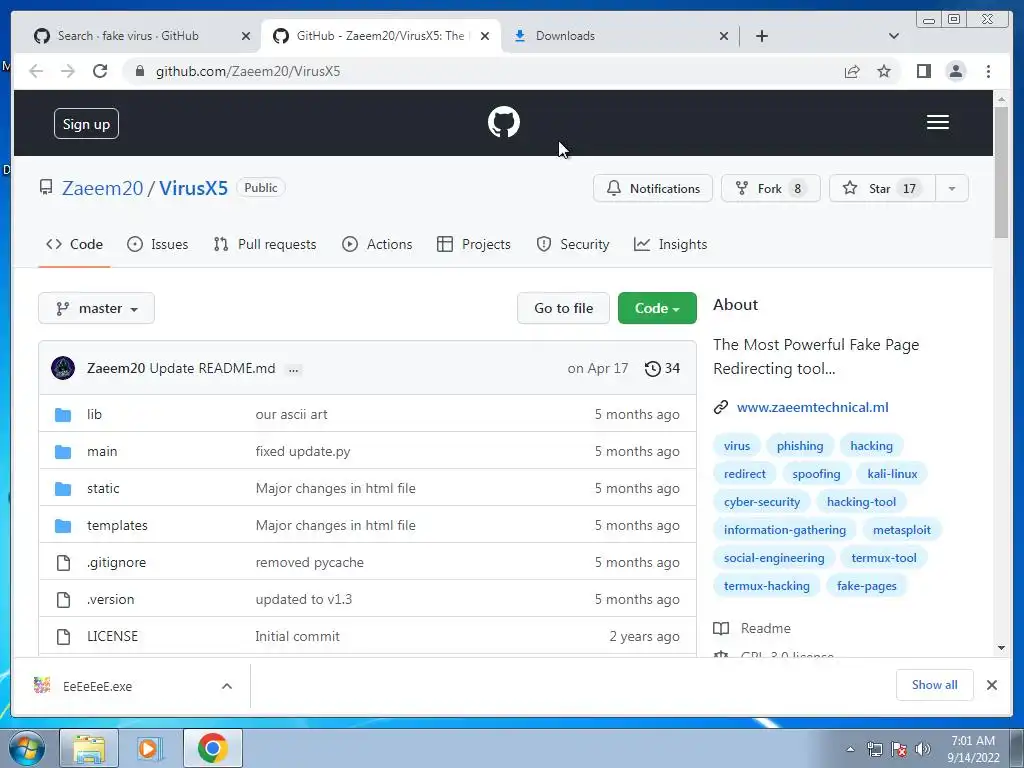
Task: Open the main folder
Action: point(102,451)
